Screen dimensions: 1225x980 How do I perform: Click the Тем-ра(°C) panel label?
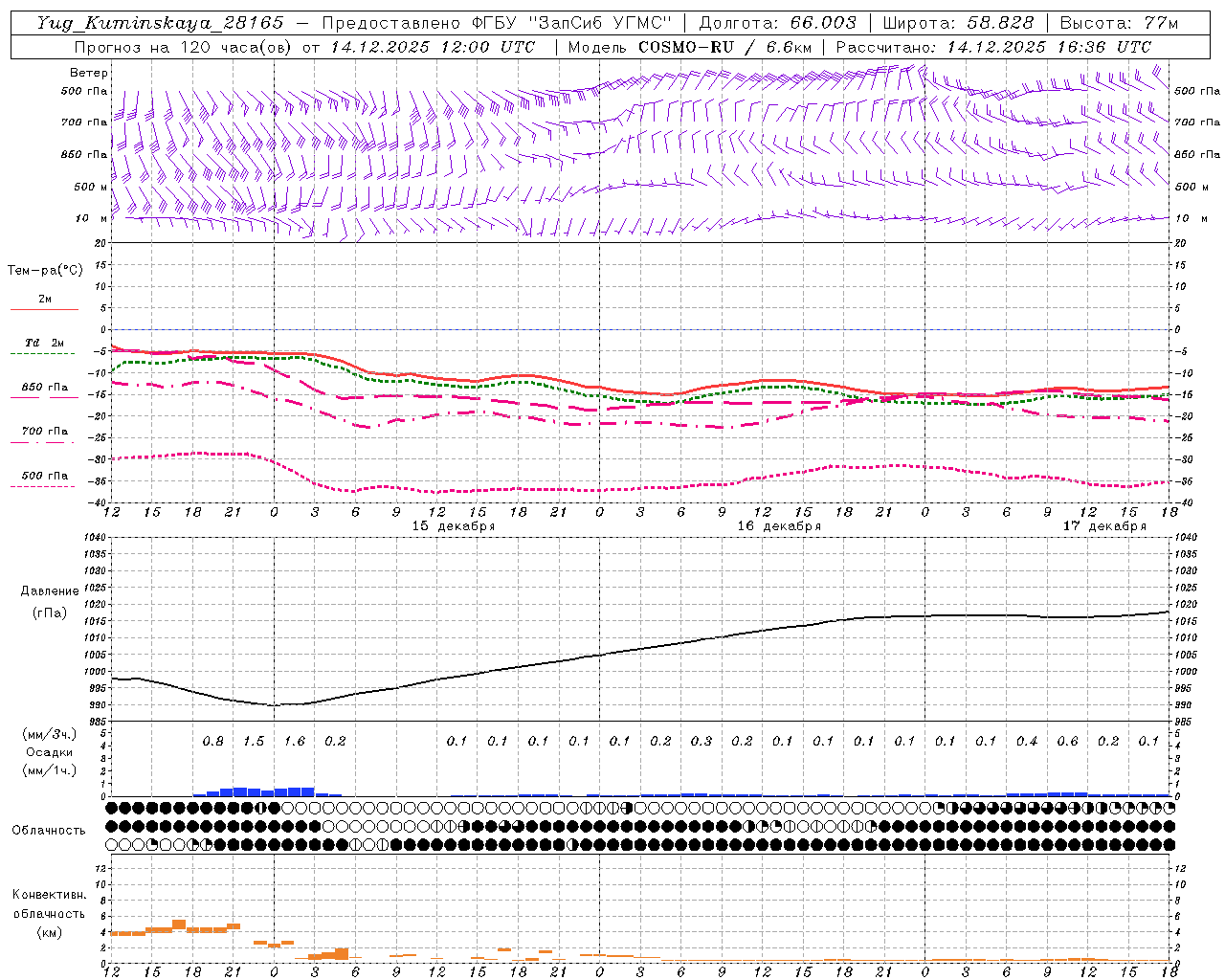(45, 271)
